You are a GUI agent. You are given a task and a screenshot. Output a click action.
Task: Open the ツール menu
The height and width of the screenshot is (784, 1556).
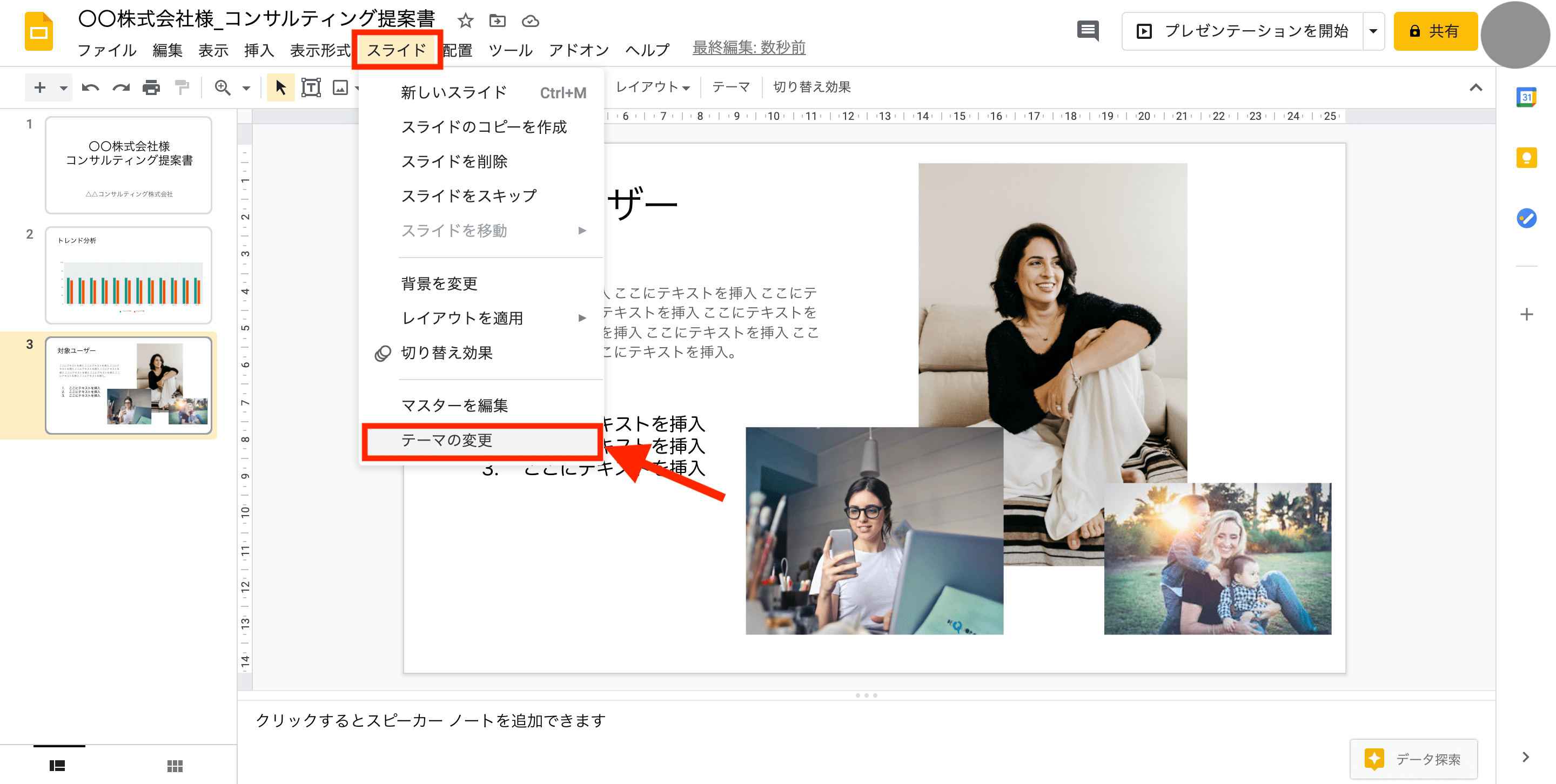[x=510, y=50]
